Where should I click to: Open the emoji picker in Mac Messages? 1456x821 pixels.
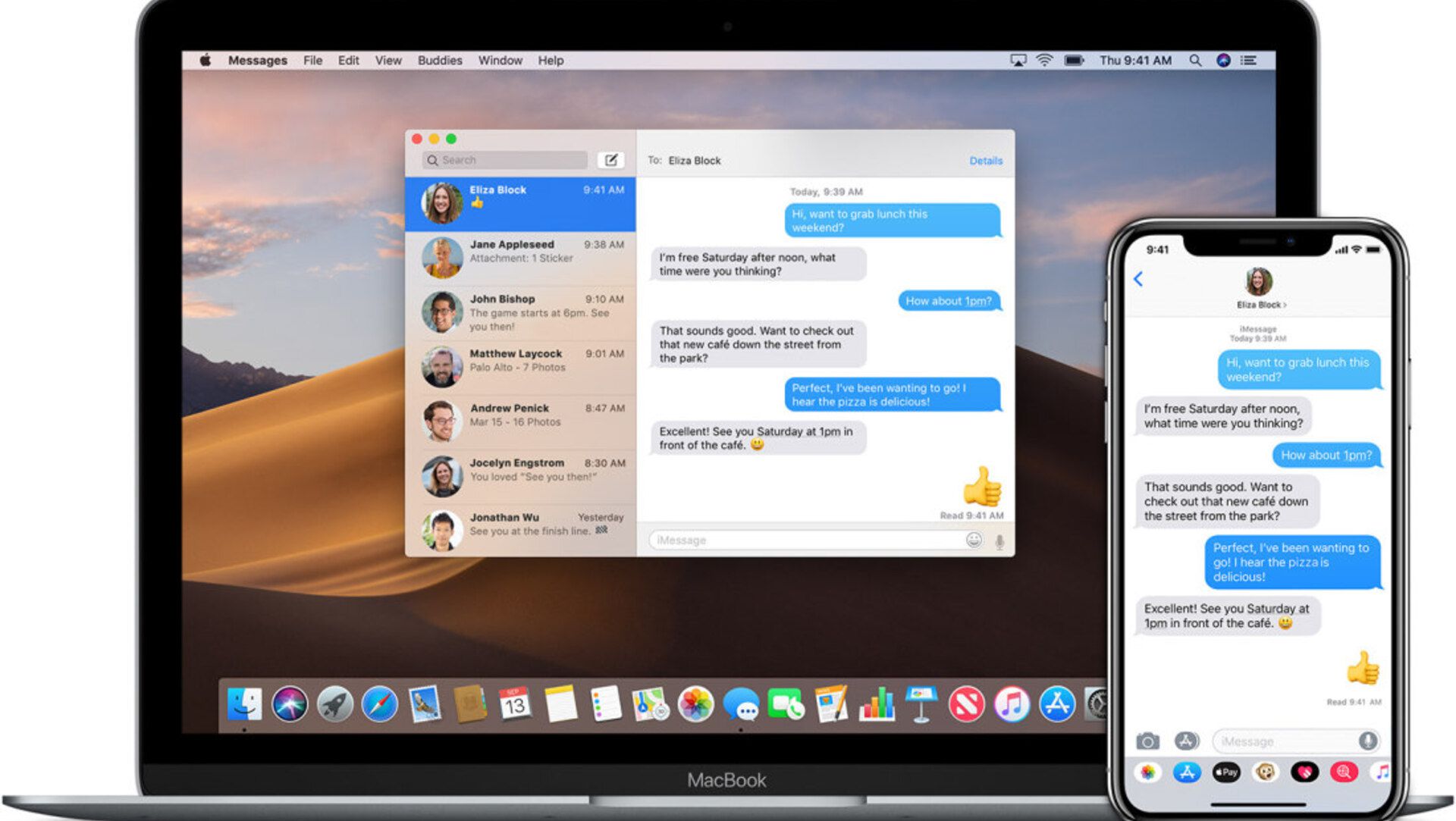click(974, 540)
